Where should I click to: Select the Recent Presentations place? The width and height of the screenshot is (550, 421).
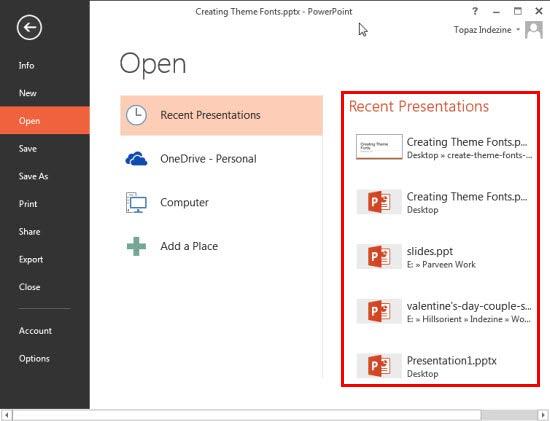pyautogui.click(x=221, y=115)
